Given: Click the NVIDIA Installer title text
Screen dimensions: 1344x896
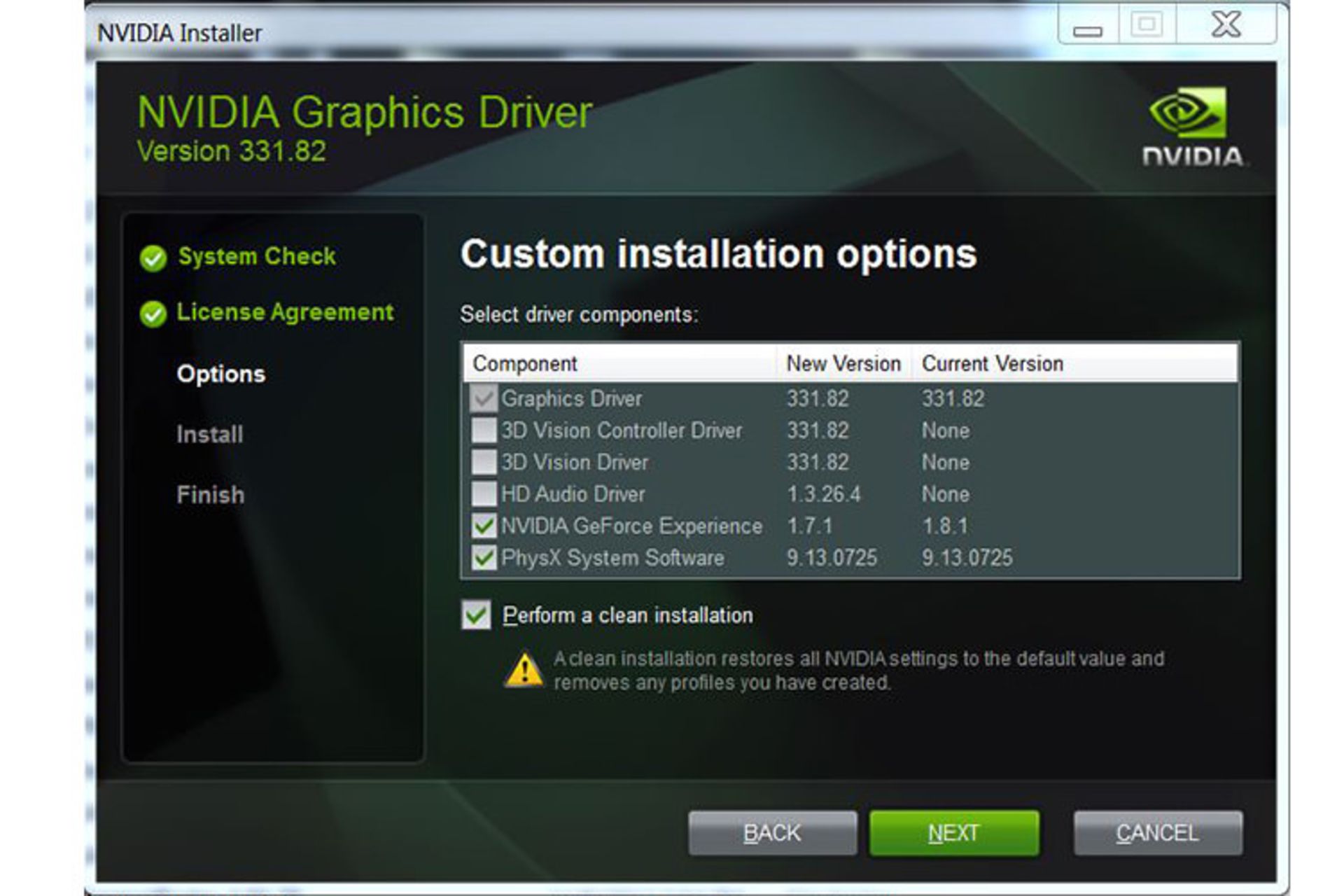Looking at the screenshot, I should [179, 33].
